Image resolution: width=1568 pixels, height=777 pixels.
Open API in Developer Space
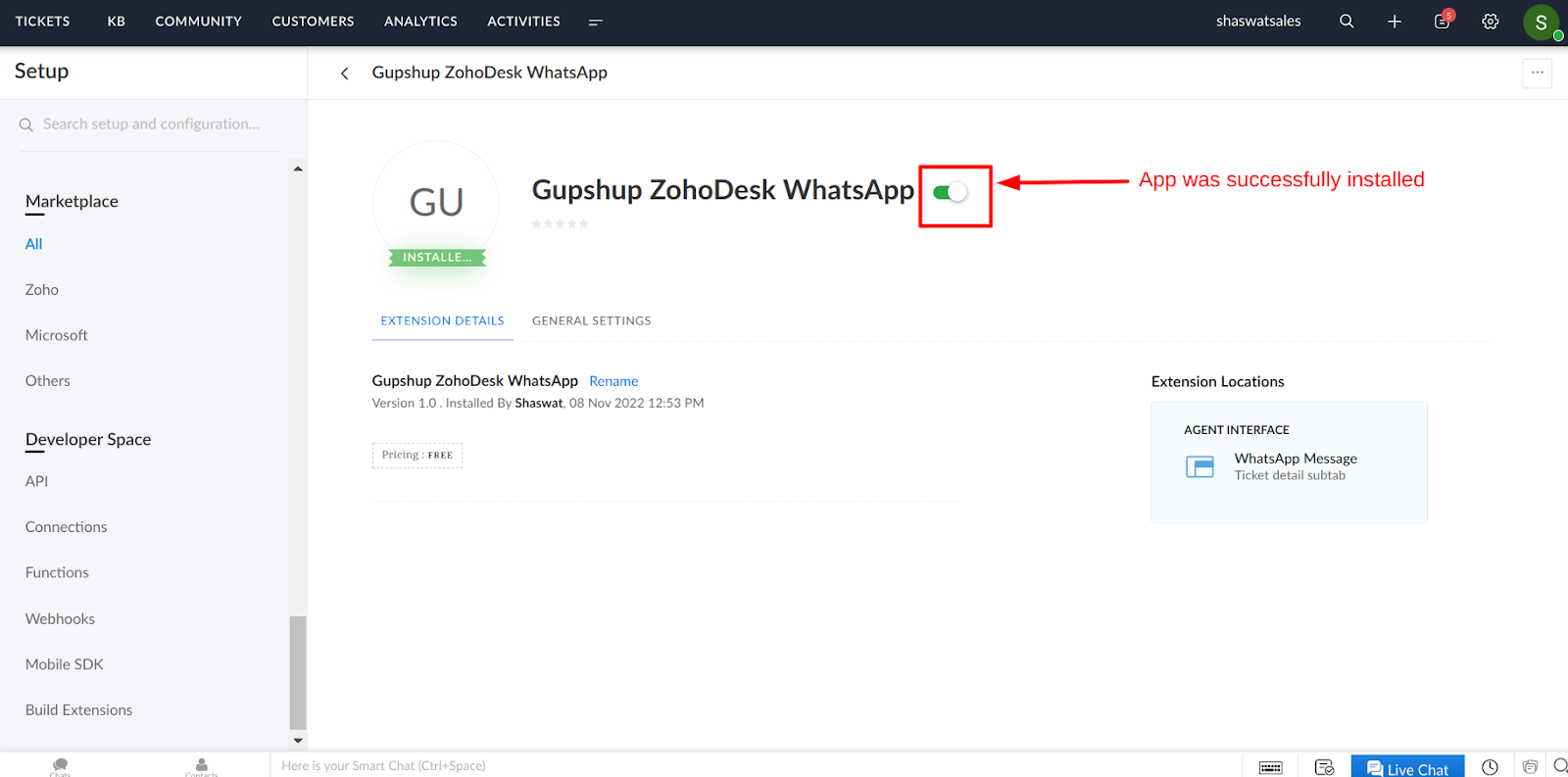pos(36,481)
